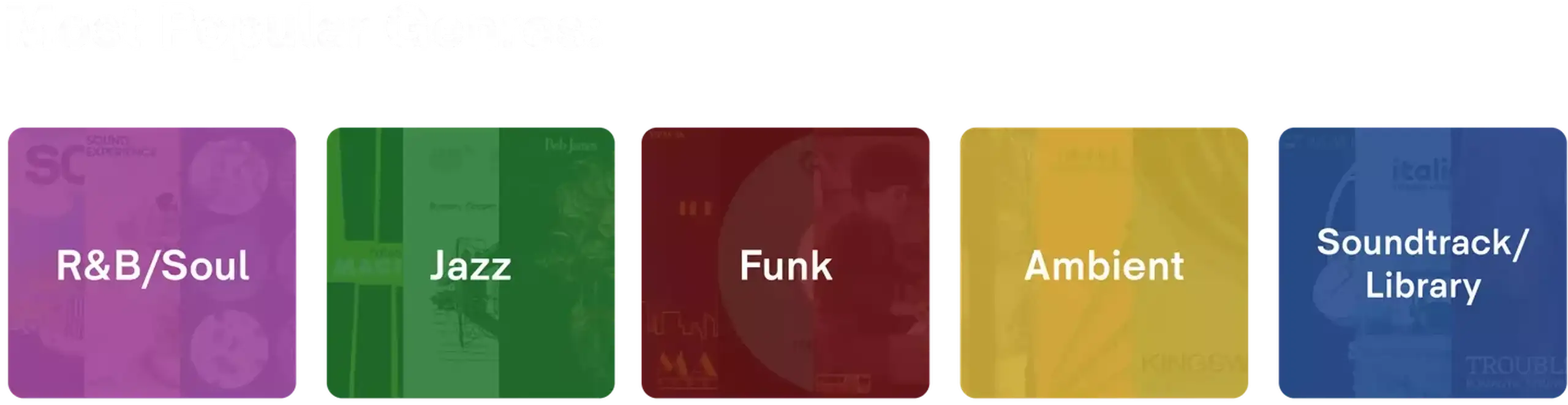
Task: Select the R&B/Soul title text
Action: click(153, 266)
